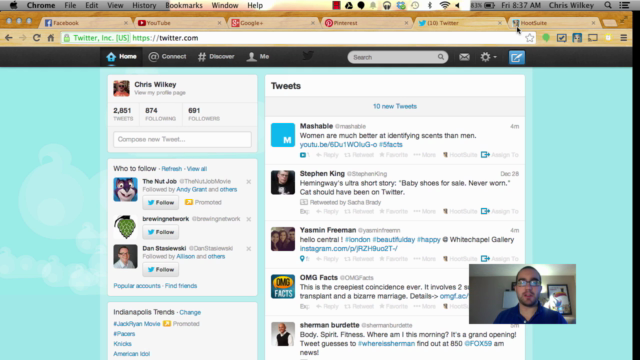Viewport: 640px width, 360px height.
Task: Follow the brewingnetwork account
Action: pos(160,232)
